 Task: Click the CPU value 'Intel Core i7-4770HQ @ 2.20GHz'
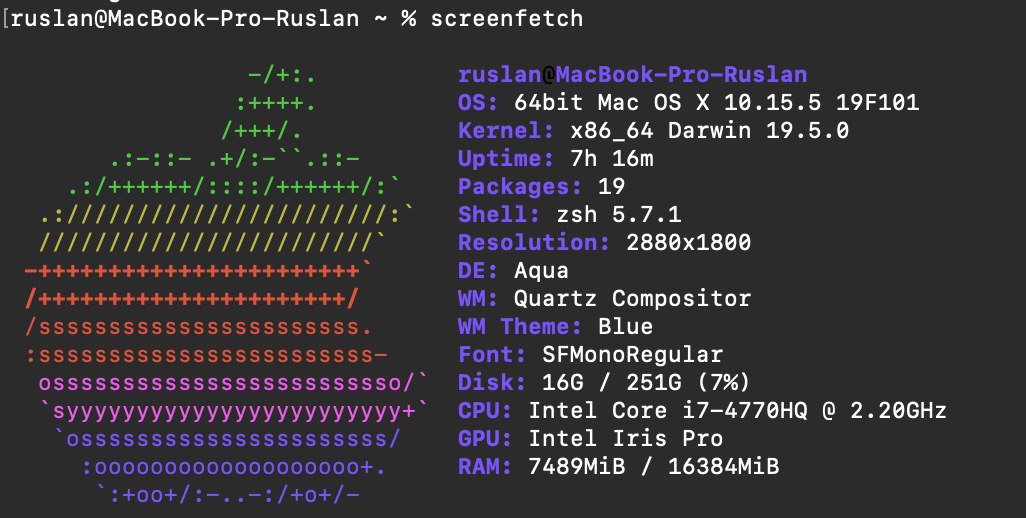[x=737, y=411]
